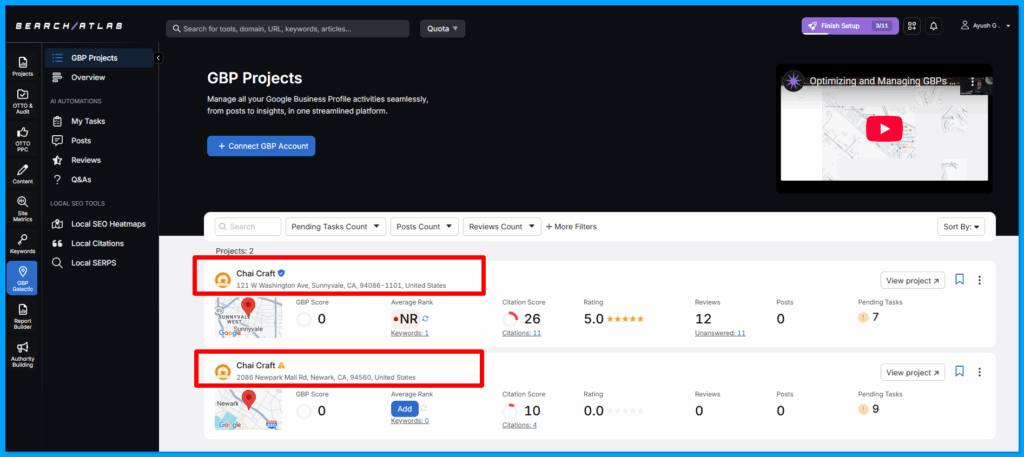Open the Ayush G. user account menu

pos(984,26)
